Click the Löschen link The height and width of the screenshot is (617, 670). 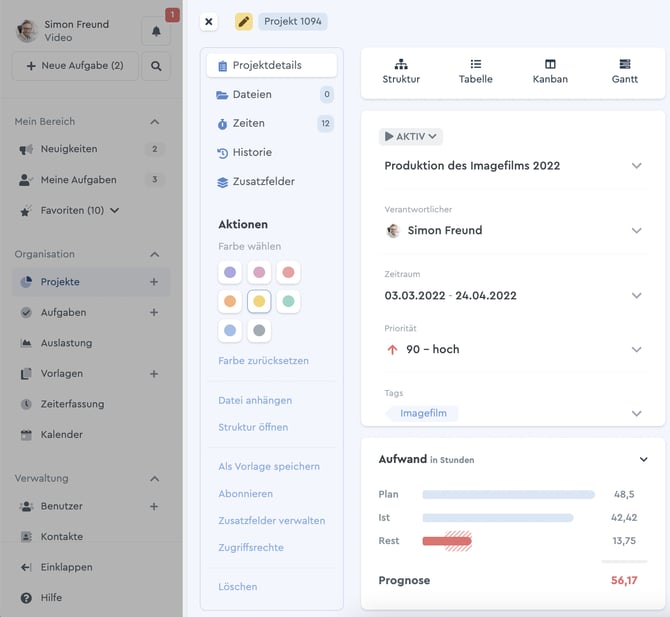[x=238, y=587]
